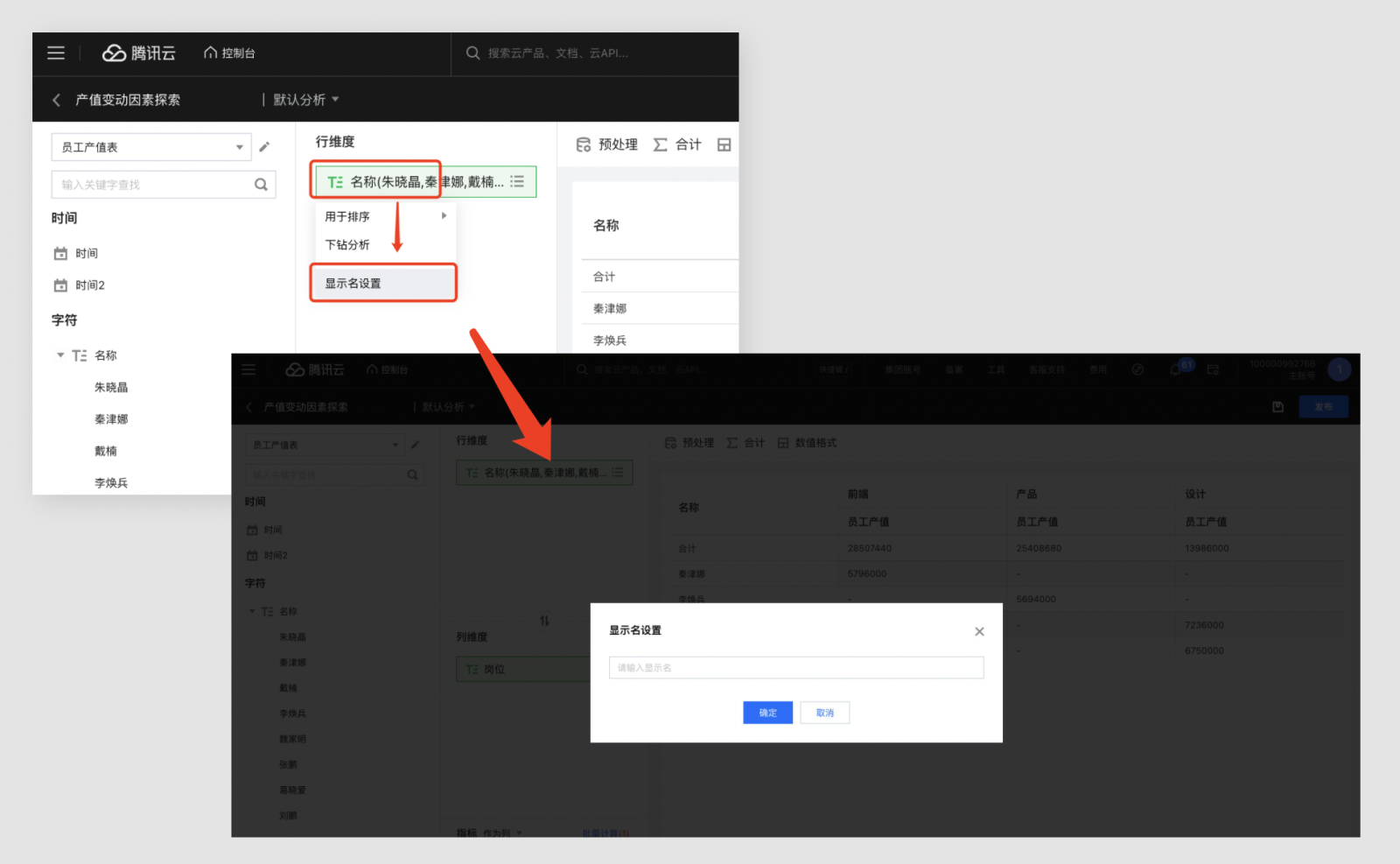1400x864 pixels.
Task: Click the list icon on the bright 名称 pill
Action: [x=518, y=182]
